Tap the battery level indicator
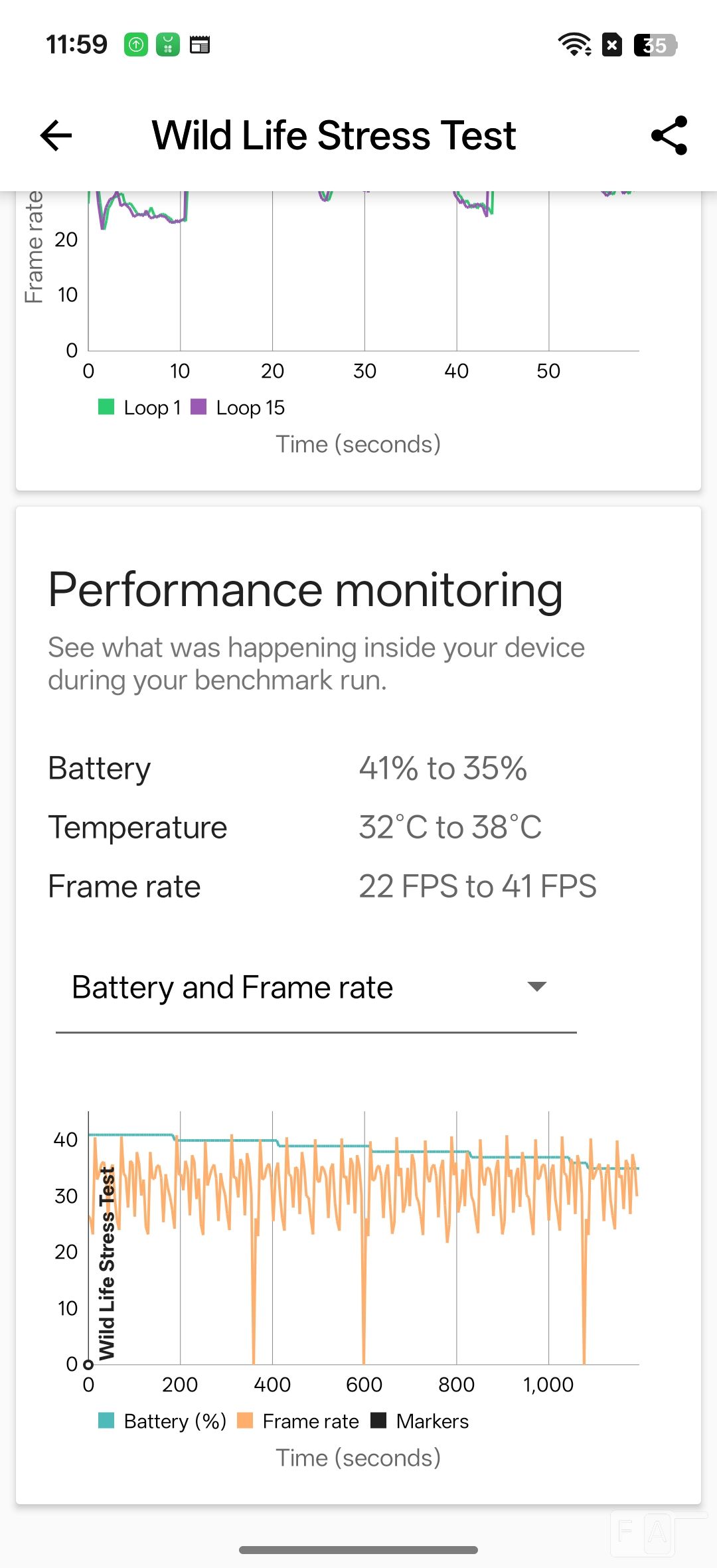The image size is (717, 1568). [655, 45]
